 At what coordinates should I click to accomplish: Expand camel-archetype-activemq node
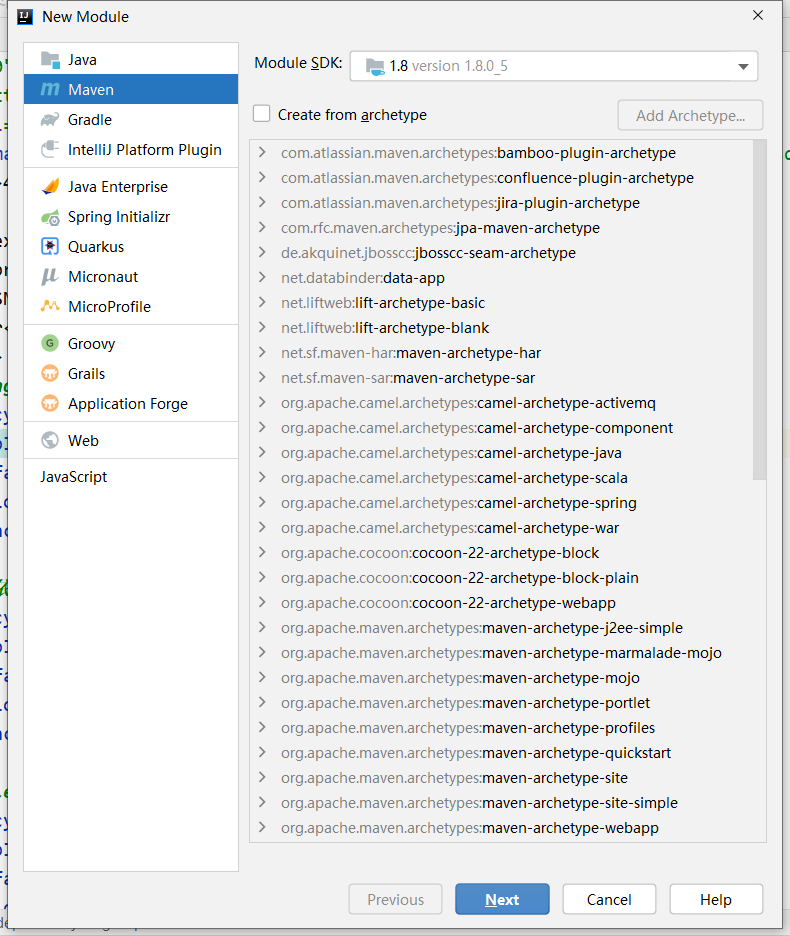coord(262,403)
